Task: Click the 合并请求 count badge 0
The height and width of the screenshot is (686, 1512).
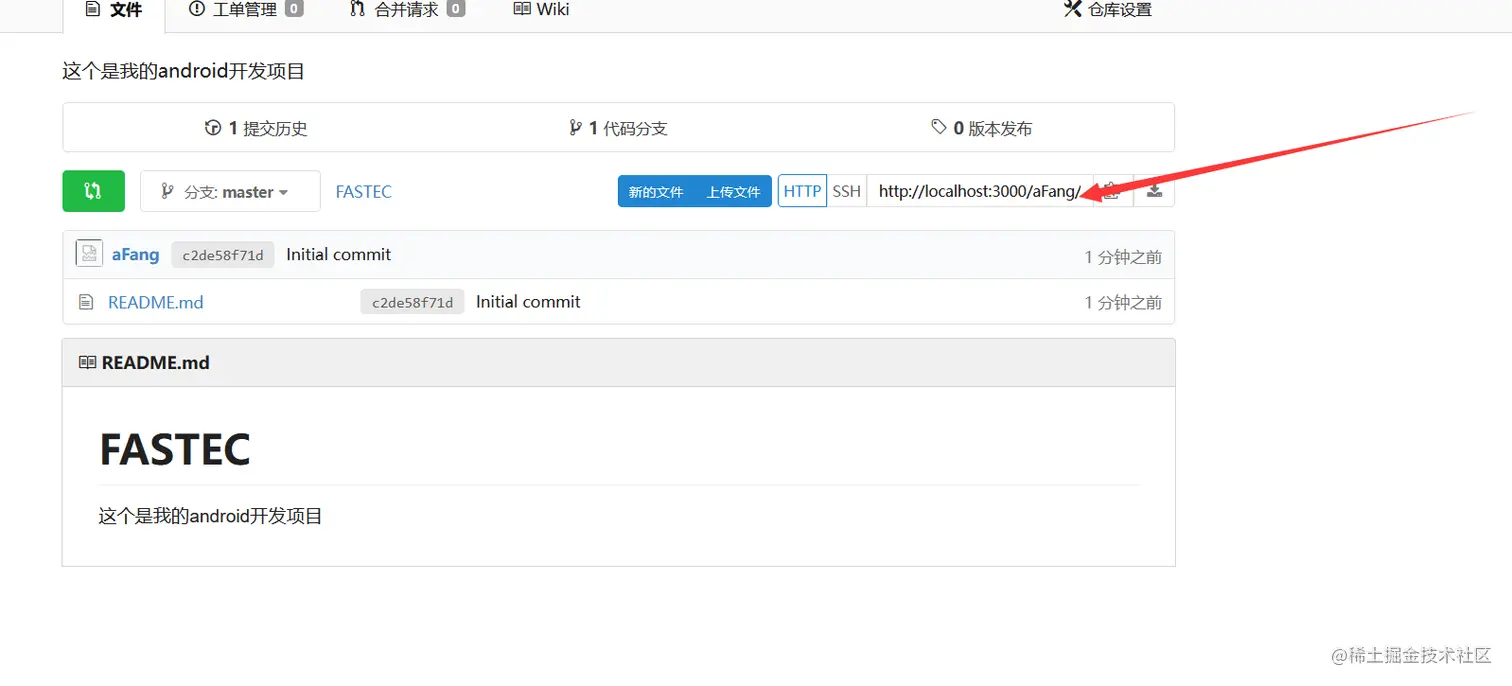Action: tap(456, 10)
